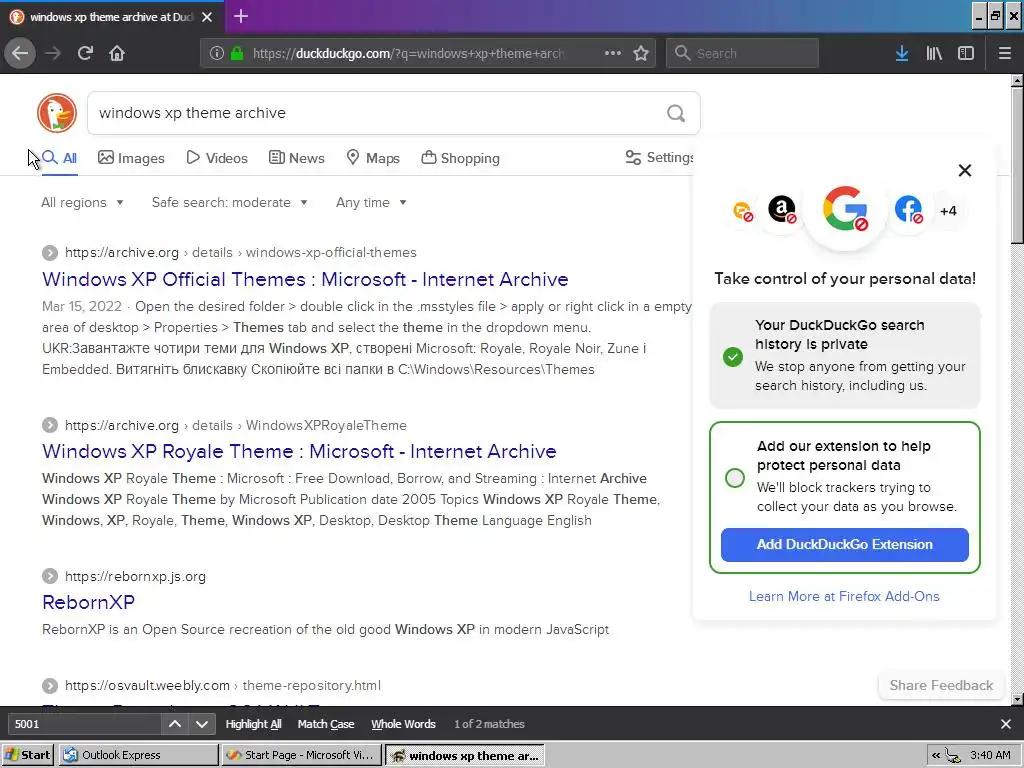This screenshot has width=1024, height=768.
Task: Click the Share Feedback button
Action: click(x=941, y=685)
